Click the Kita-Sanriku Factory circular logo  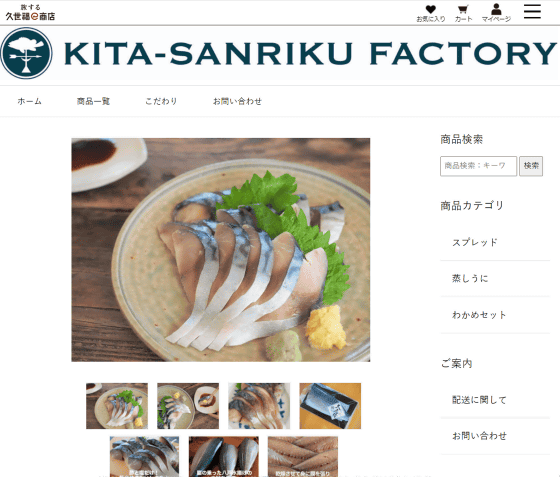coord(26,53)
